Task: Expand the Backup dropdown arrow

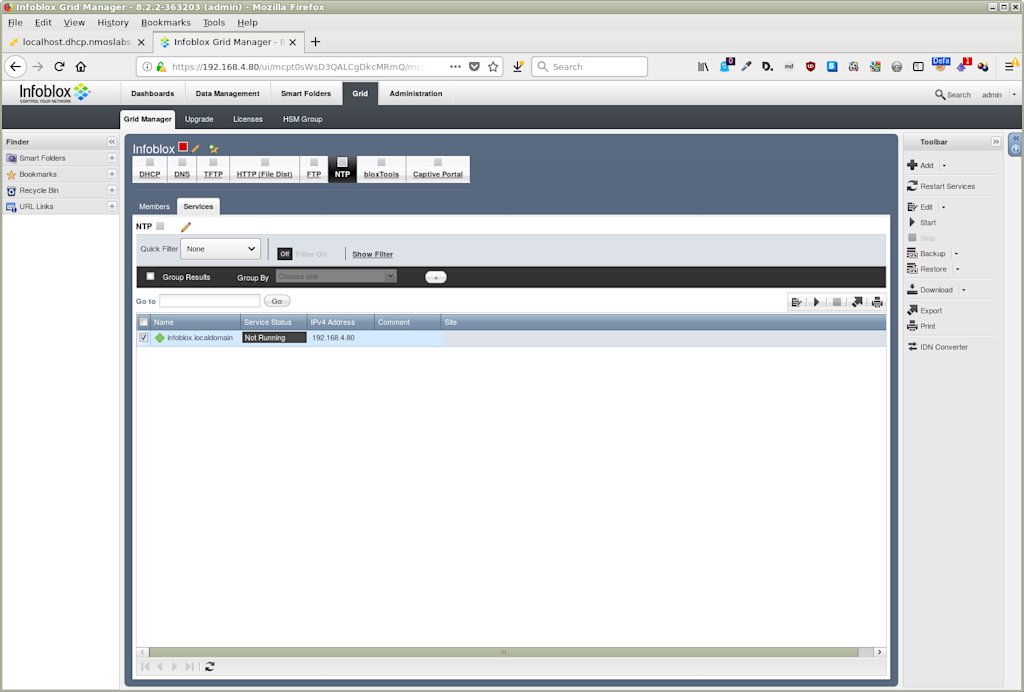Action: pos(956,253)
